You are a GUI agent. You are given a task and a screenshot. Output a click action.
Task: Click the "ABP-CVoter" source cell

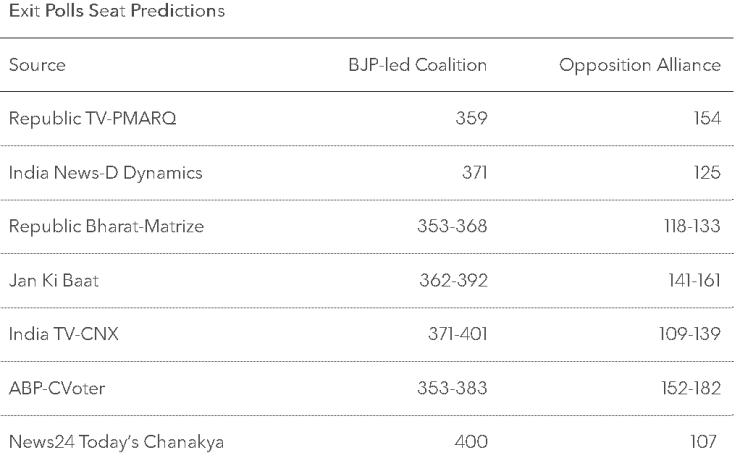[62, 389]
